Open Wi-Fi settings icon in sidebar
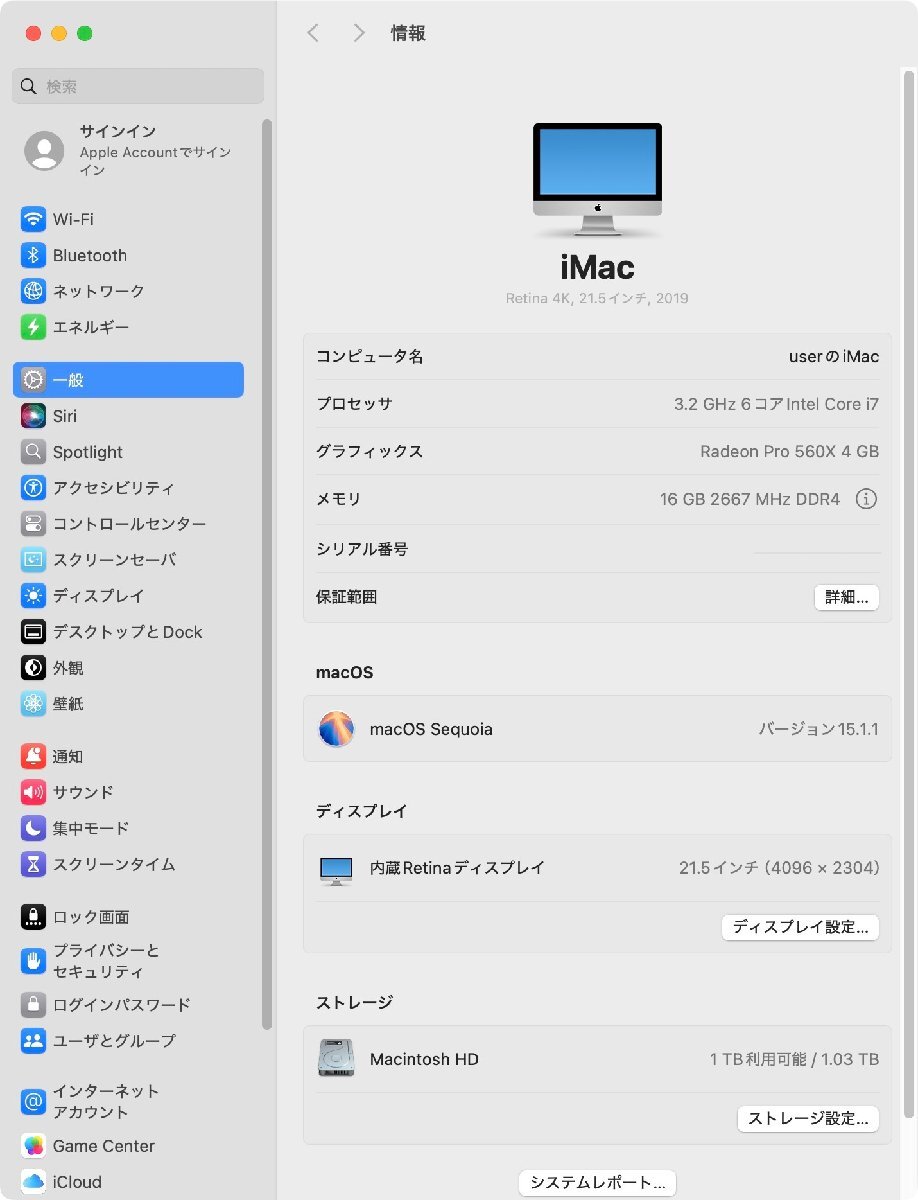 pos(34,219)
